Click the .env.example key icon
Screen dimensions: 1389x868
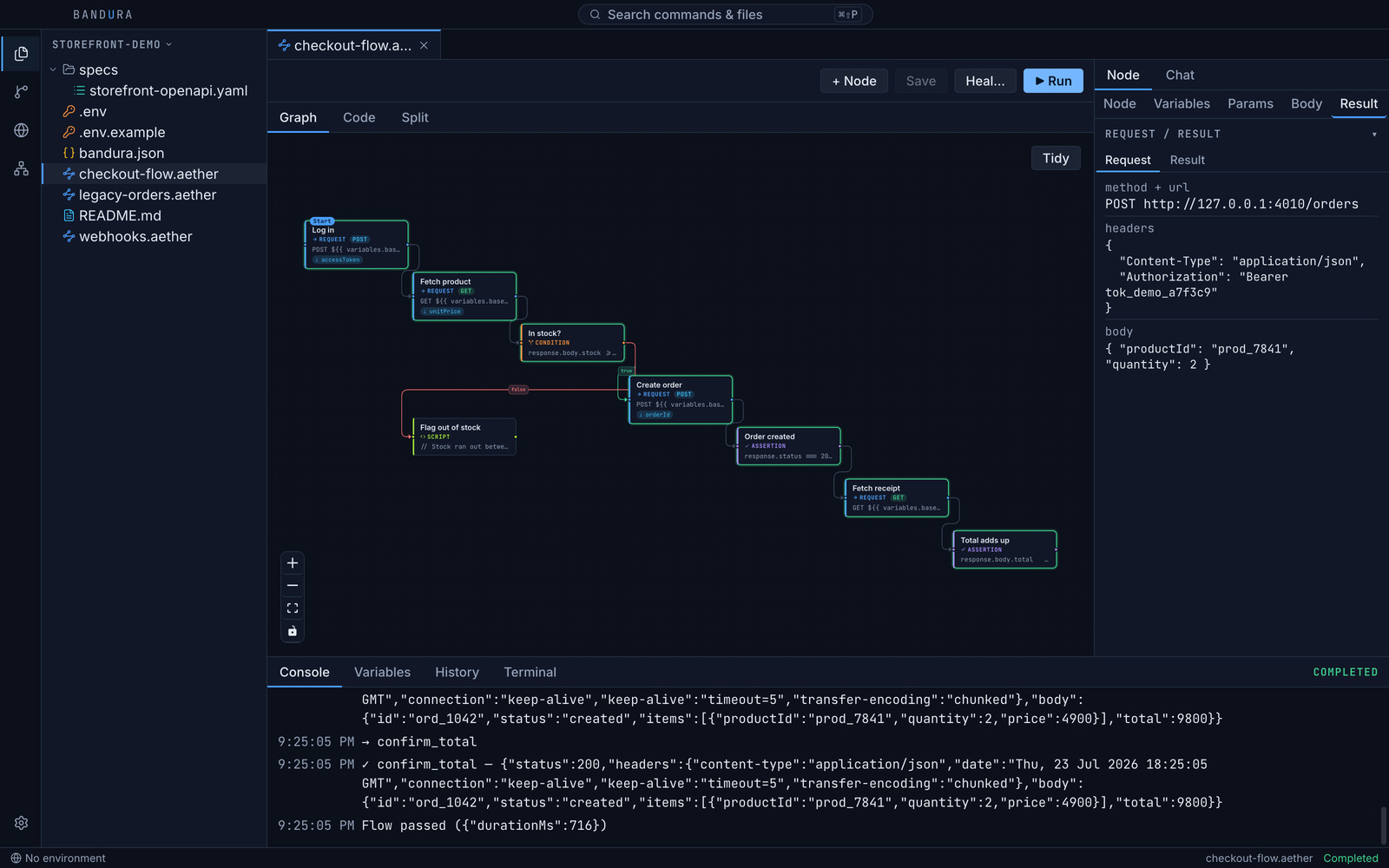pos(69,132)
